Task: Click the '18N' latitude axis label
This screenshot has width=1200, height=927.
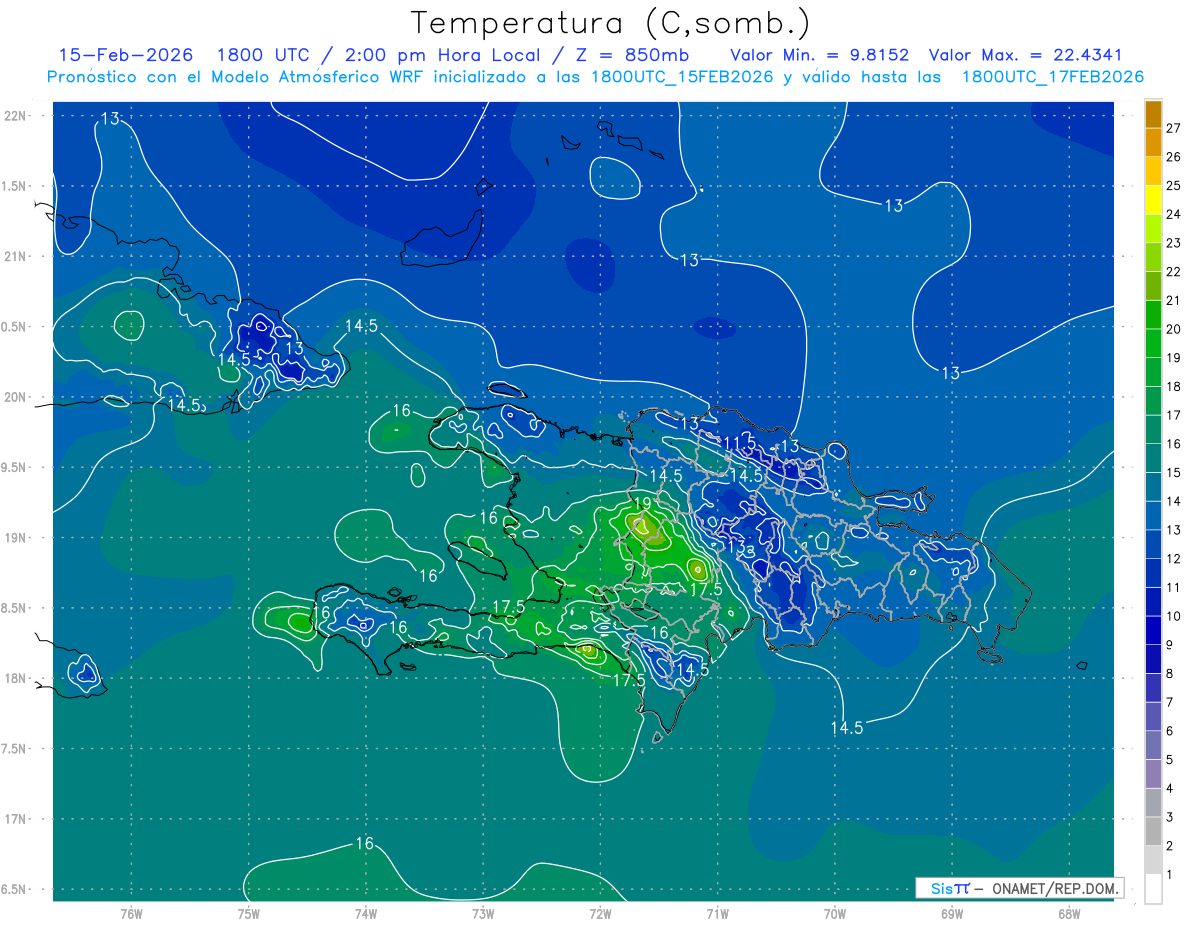Action: point(15,679)
